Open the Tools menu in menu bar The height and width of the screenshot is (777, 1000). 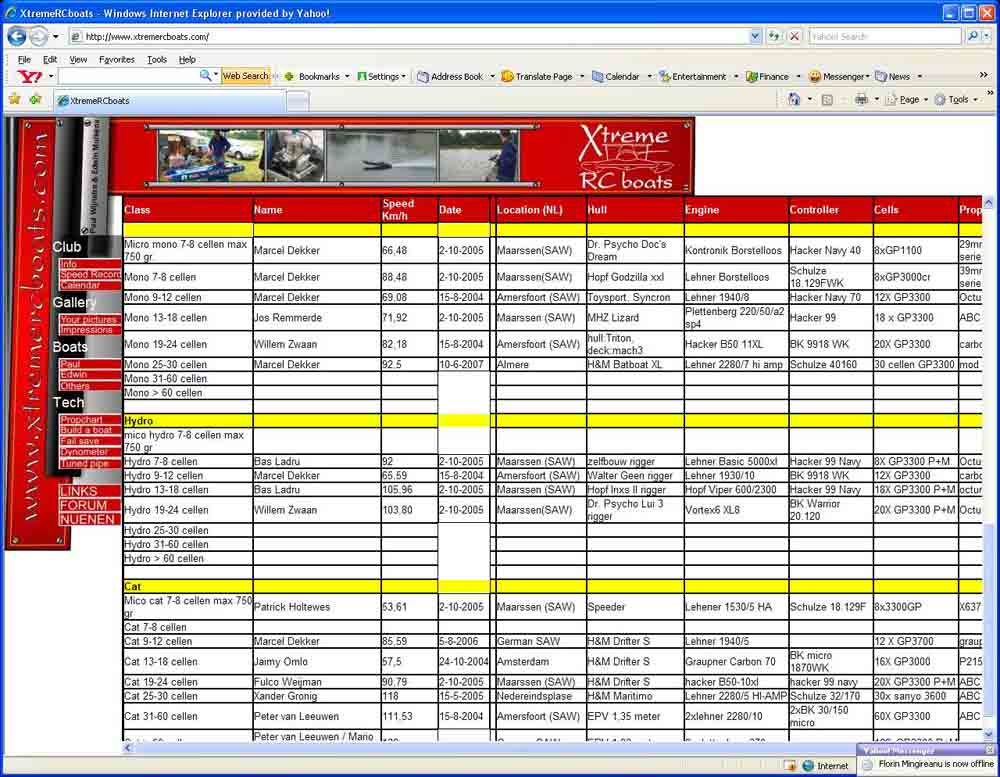click(x=156, y=59)
